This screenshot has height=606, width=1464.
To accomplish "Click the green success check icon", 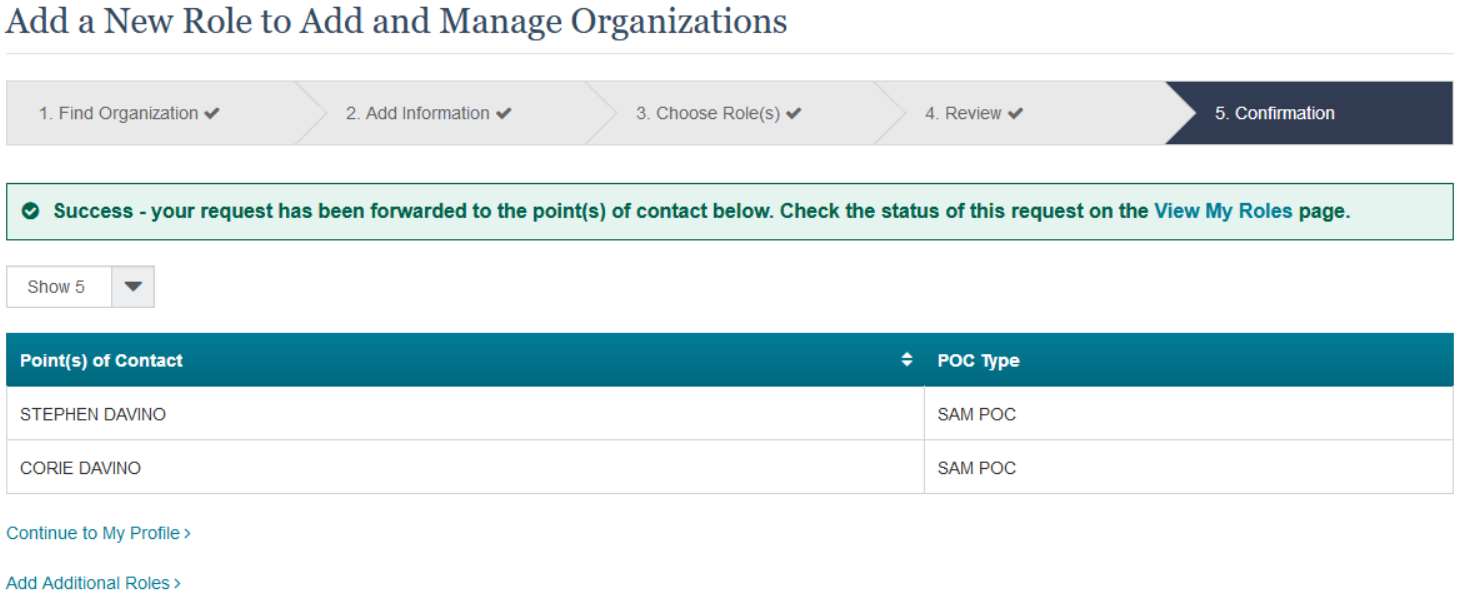I will tap(31, 212).
